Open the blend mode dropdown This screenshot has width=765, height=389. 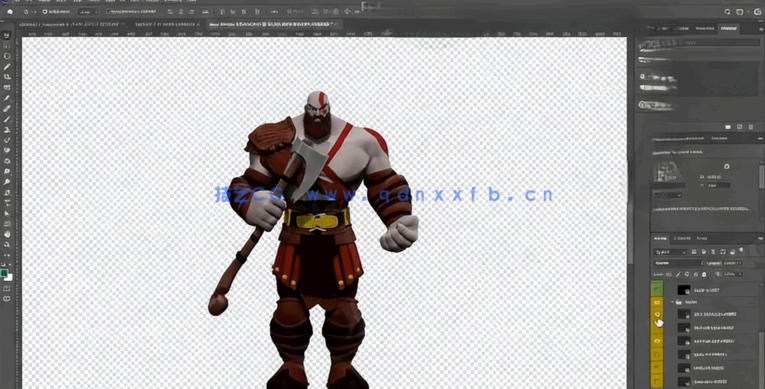pyautogui.click(x=678, y=263)
